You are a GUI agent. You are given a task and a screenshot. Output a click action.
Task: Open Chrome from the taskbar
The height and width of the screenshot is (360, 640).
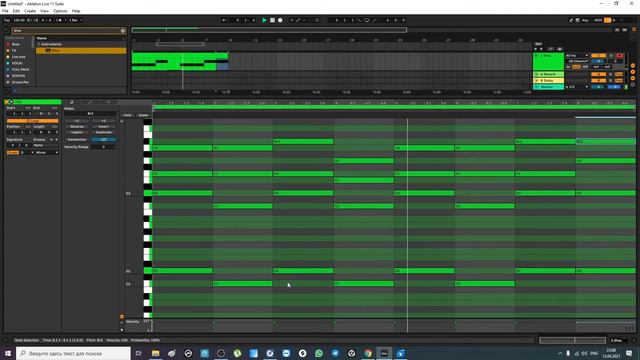(368, 353)
